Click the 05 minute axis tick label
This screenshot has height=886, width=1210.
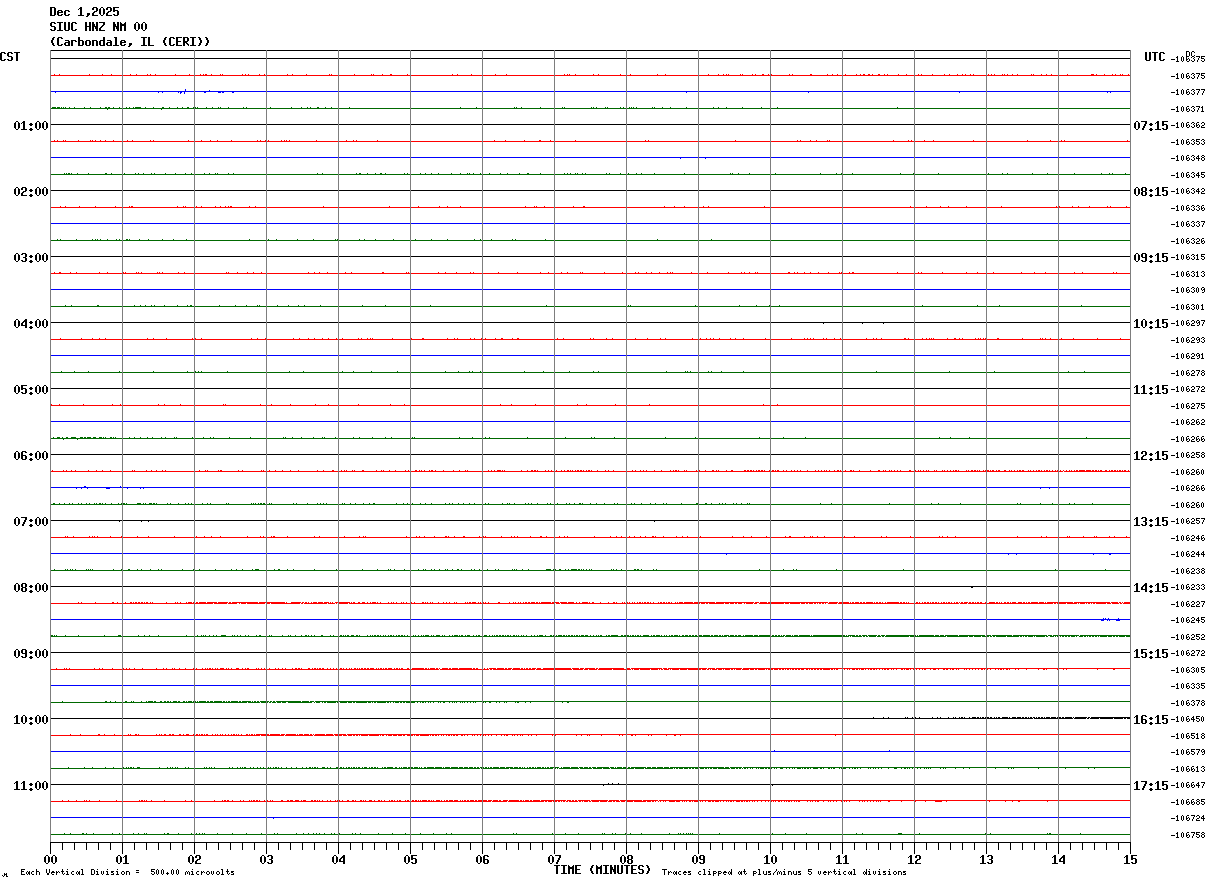411,859
